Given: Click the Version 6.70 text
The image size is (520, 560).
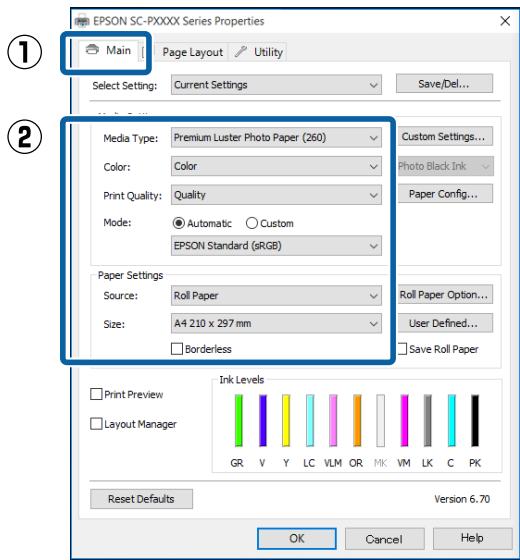Looking at the screenshot, I should 462,499.
